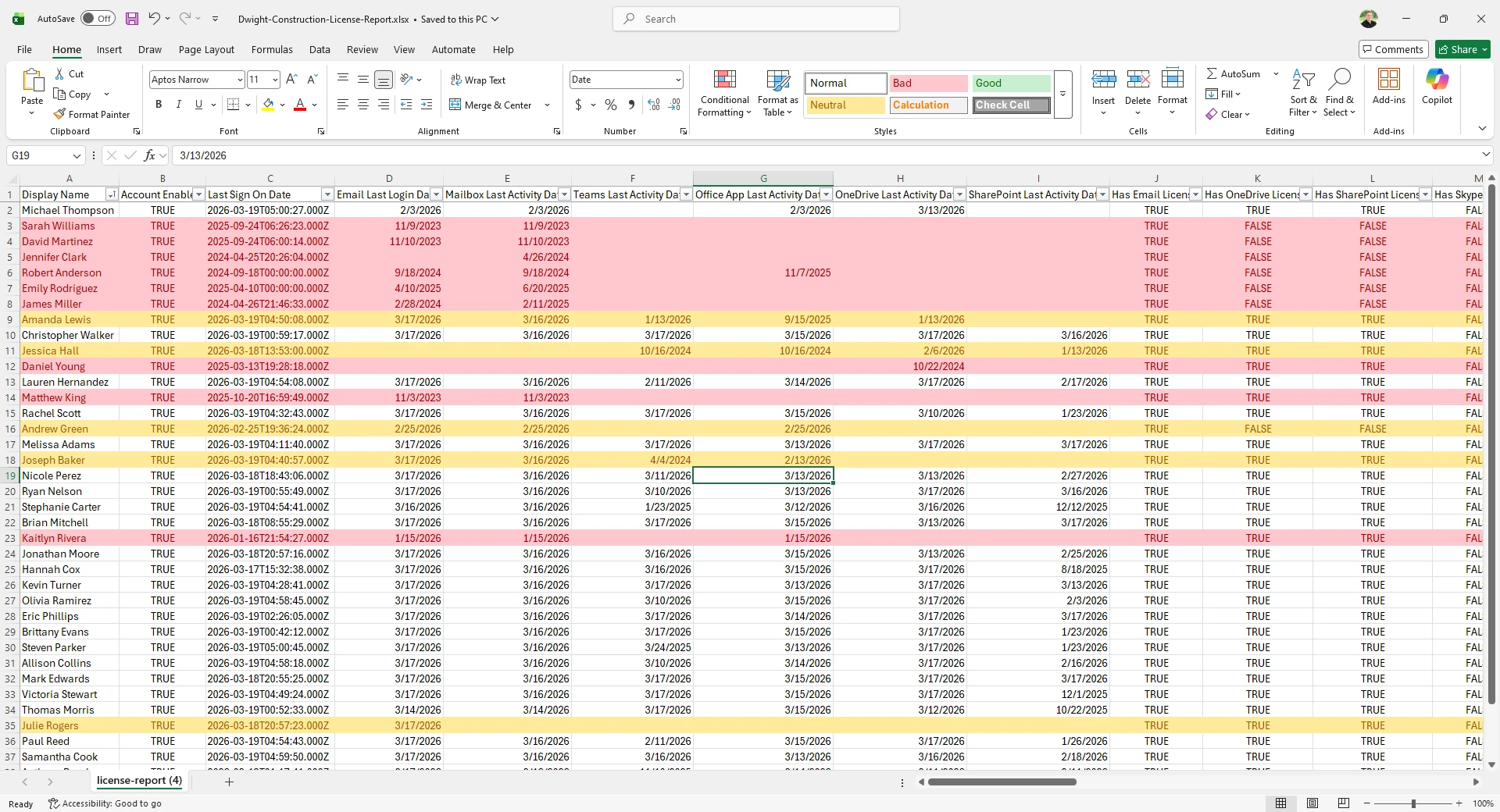
Task: Pick the red font color swatch
Action: pos(299,109)
